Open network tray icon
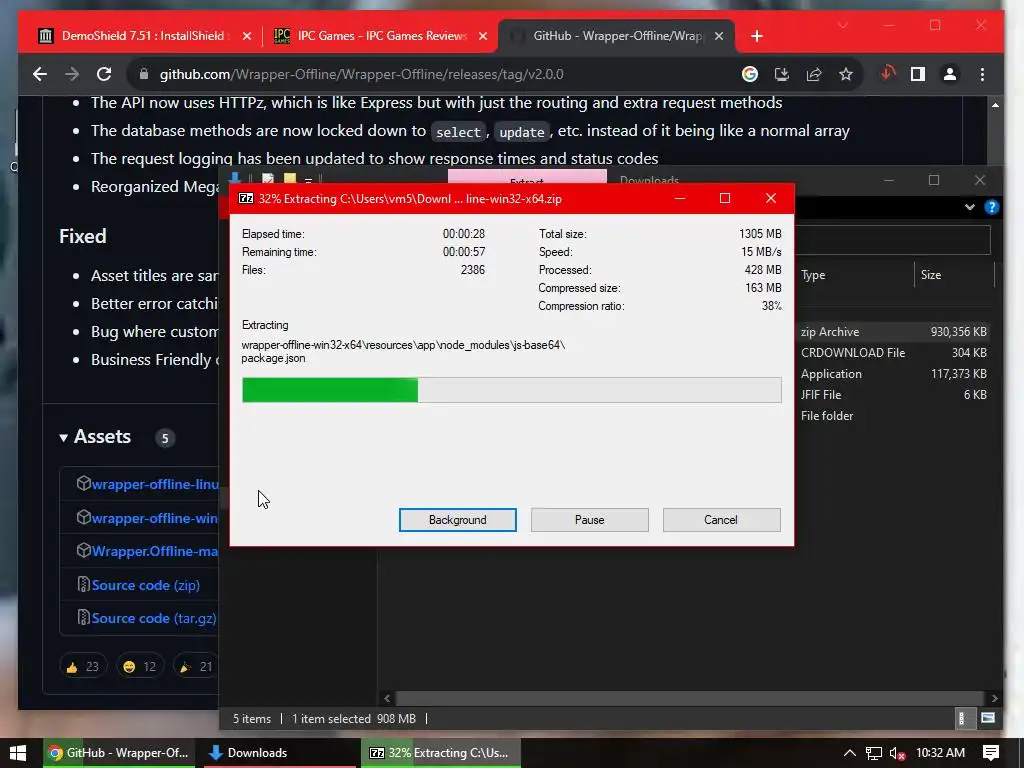The width and height of the screenshot is (1024, 768). click(874, 753)
